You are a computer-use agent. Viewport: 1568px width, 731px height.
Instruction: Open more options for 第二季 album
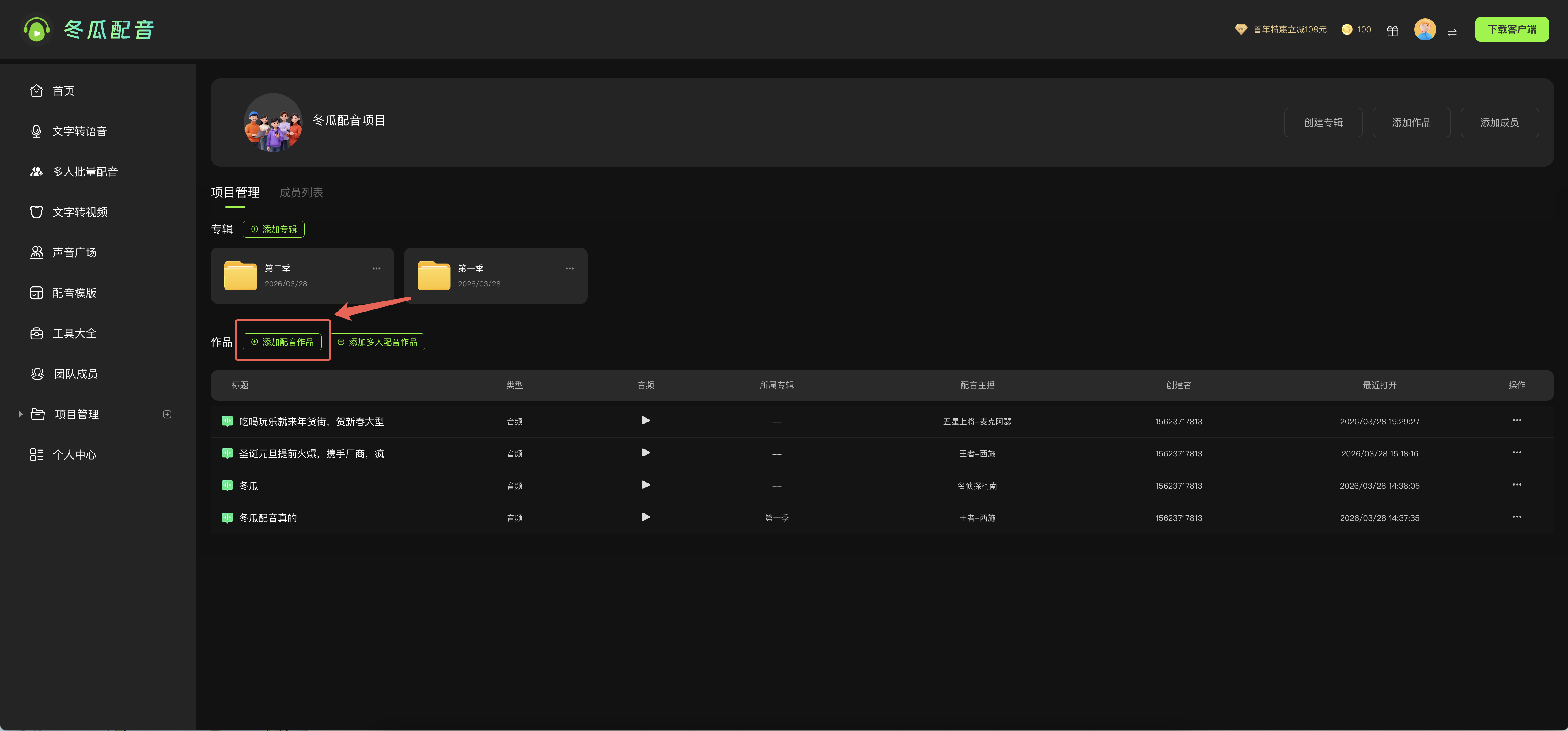click(376, 268)
